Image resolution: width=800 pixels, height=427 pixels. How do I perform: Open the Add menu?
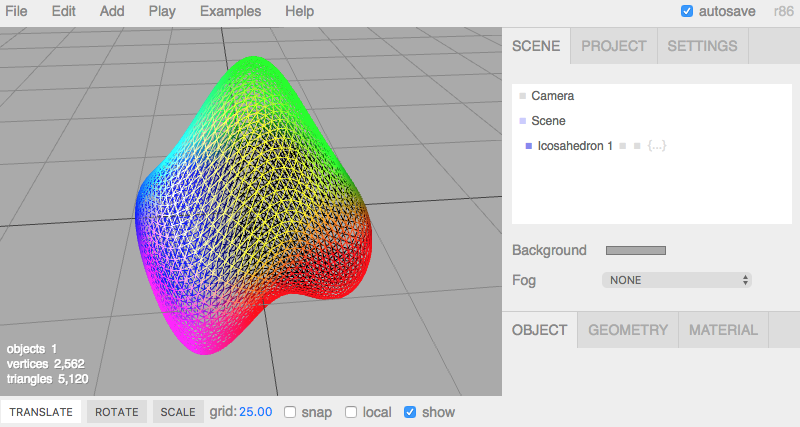pyautogui.click(x=112, y=11)
